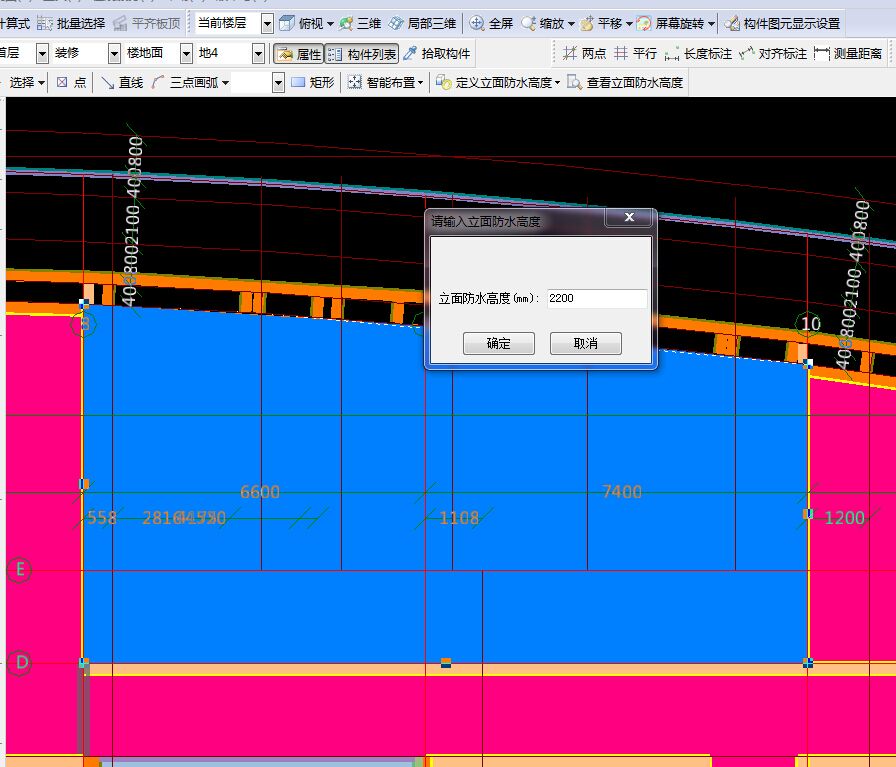Click the 长度标注 length dimension tool
The height and width of the screenshot is (767, 896).
[698, 54]
